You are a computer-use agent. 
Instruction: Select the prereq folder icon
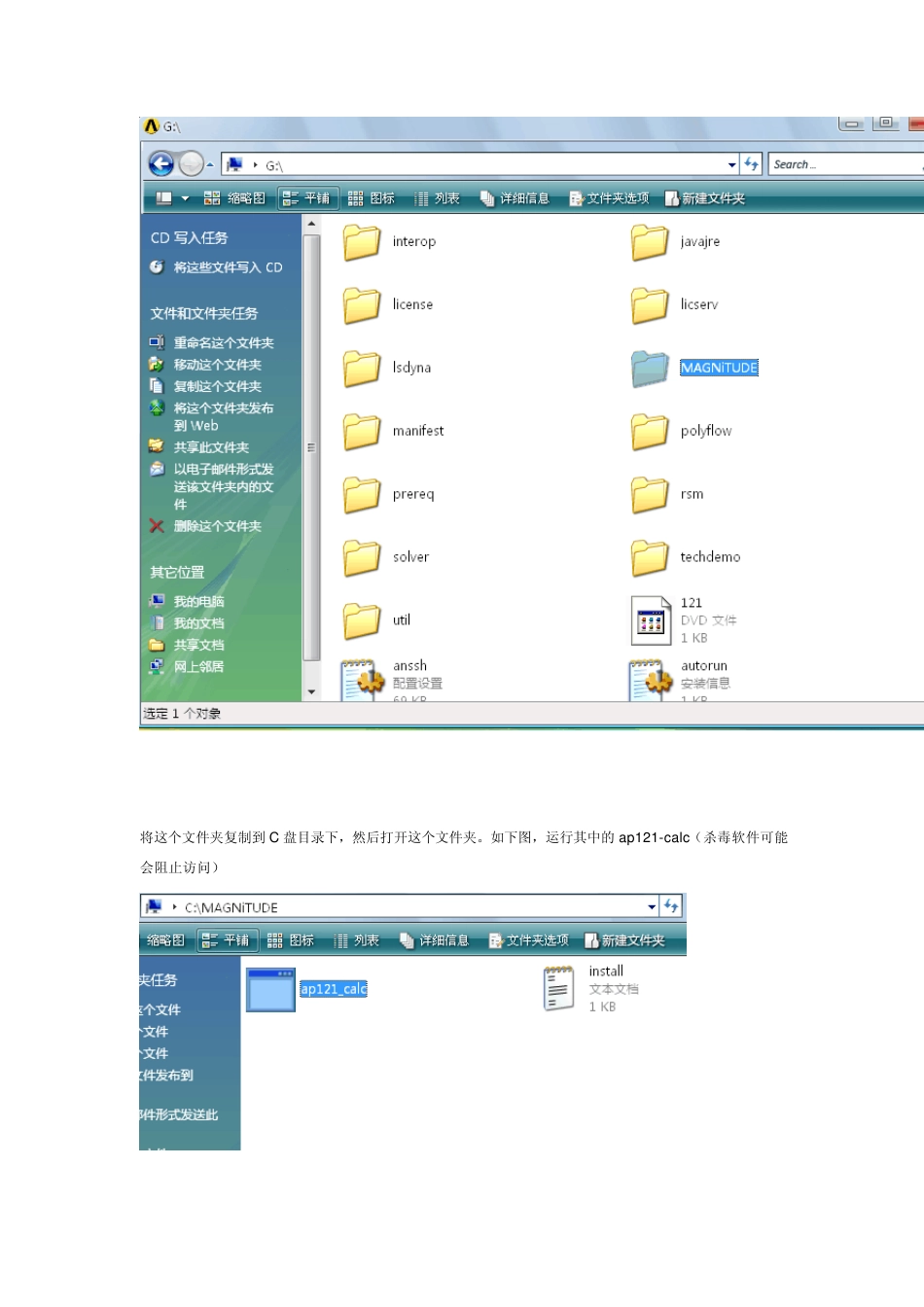[362, 495]
